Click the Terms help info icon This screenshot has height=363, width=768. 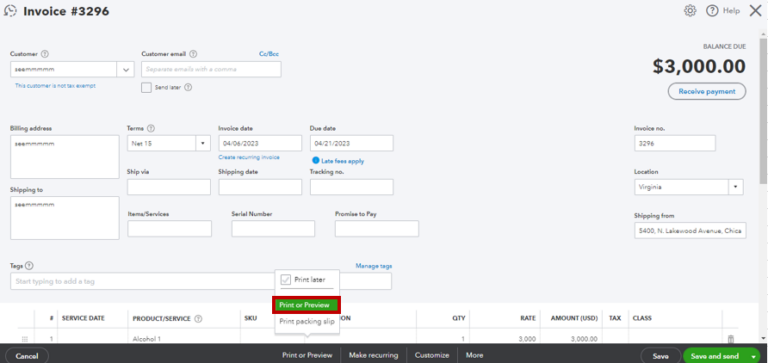151,128
